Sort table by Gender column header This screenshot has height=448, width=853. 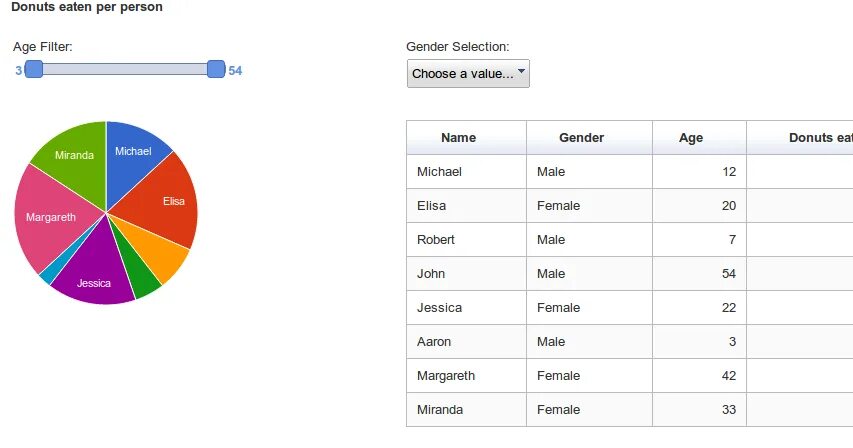(x=581, y=138)
